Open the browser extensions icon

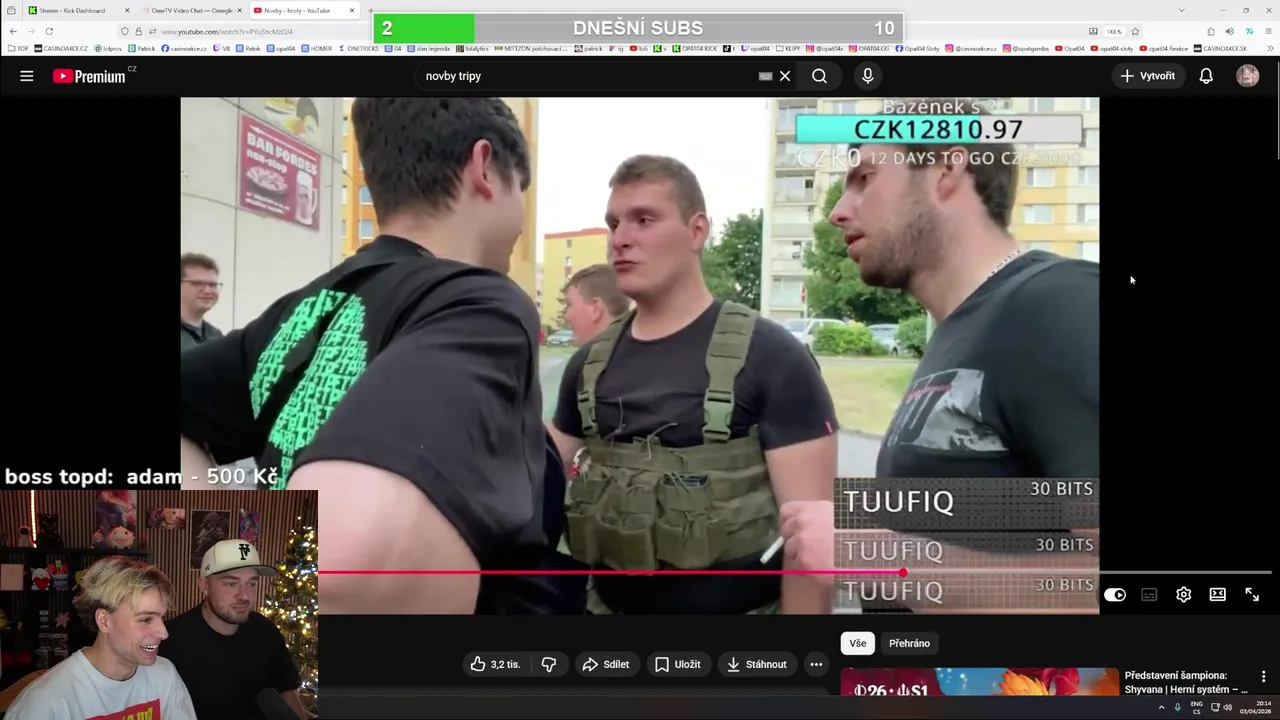(1211, 31)
